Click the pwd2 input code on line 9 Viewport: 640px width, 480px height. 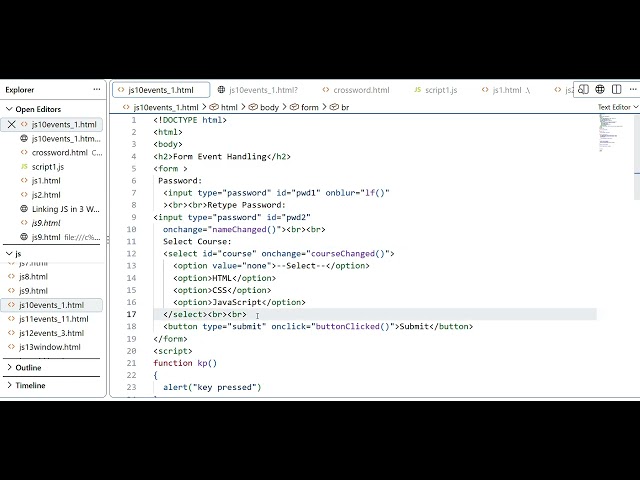click(232, 217)
